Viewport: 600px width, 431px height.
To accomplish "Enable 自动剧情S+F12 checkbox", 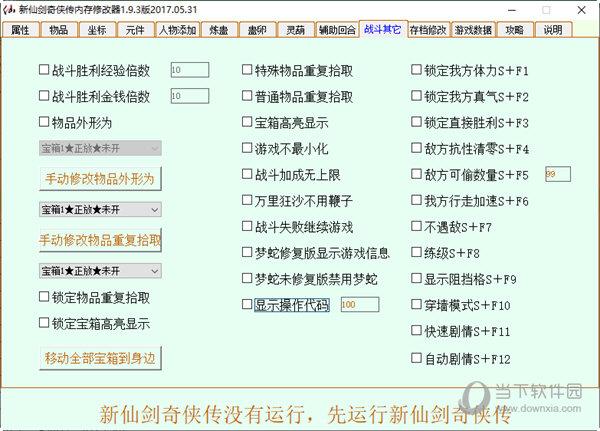I will tap(416, 358).
